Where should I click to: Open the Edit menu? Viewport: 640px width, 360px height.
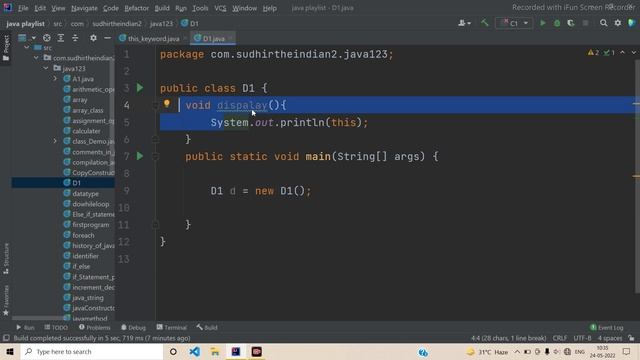pos(40,8)
